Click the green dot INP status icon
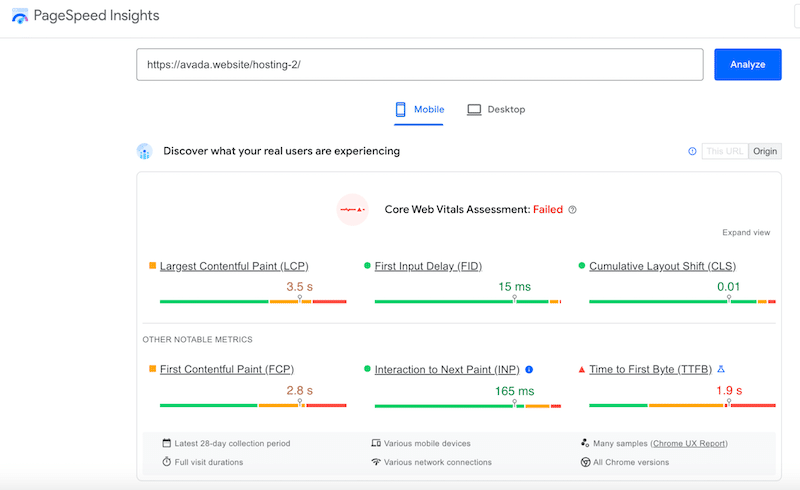800x490 pixels. click(367, 369)
